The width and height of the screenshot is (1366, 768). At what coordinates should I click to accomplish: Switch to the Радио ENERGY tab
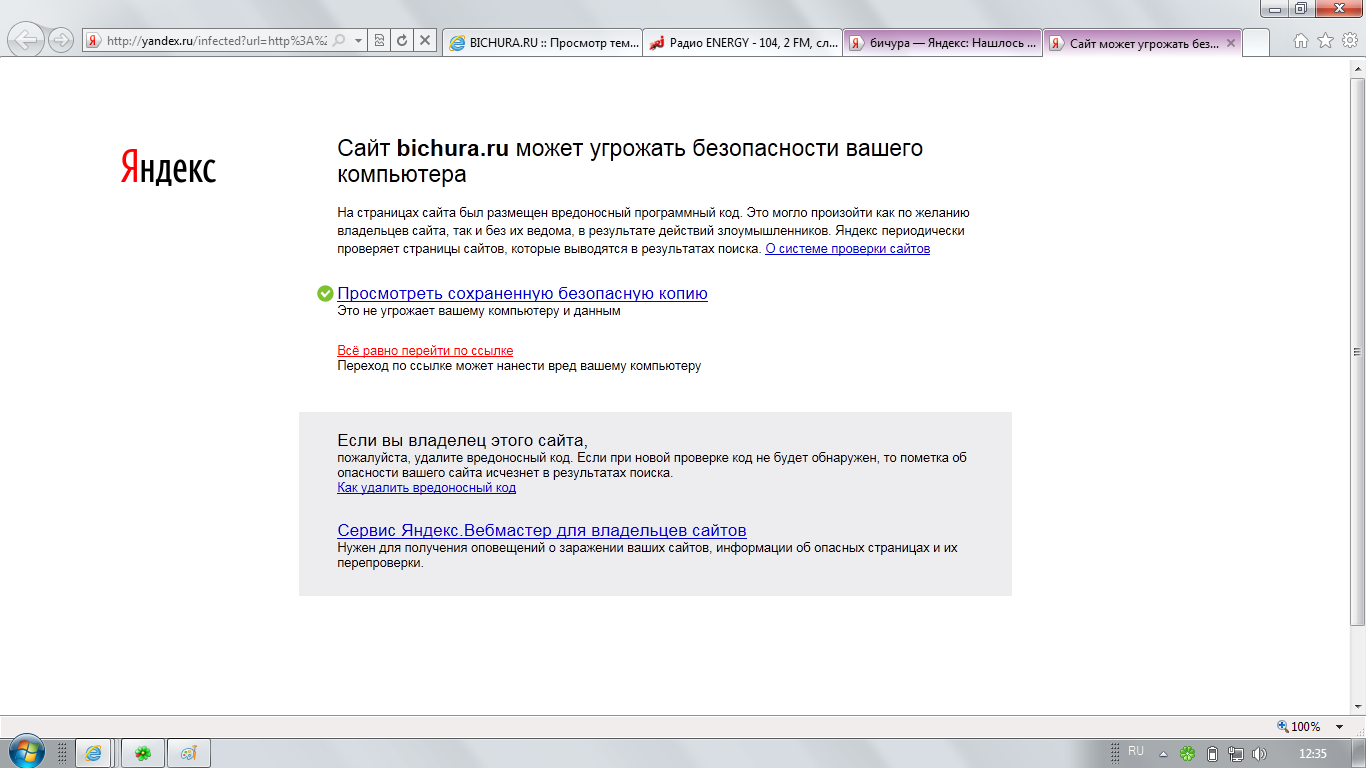742,43
